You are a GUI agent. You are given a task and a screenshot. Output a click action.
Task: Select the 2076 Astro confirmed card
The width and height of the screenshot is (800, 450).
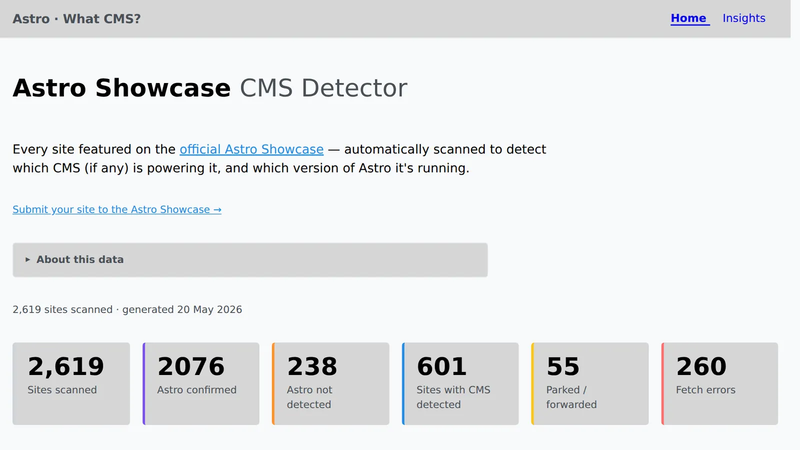(201, 384)
